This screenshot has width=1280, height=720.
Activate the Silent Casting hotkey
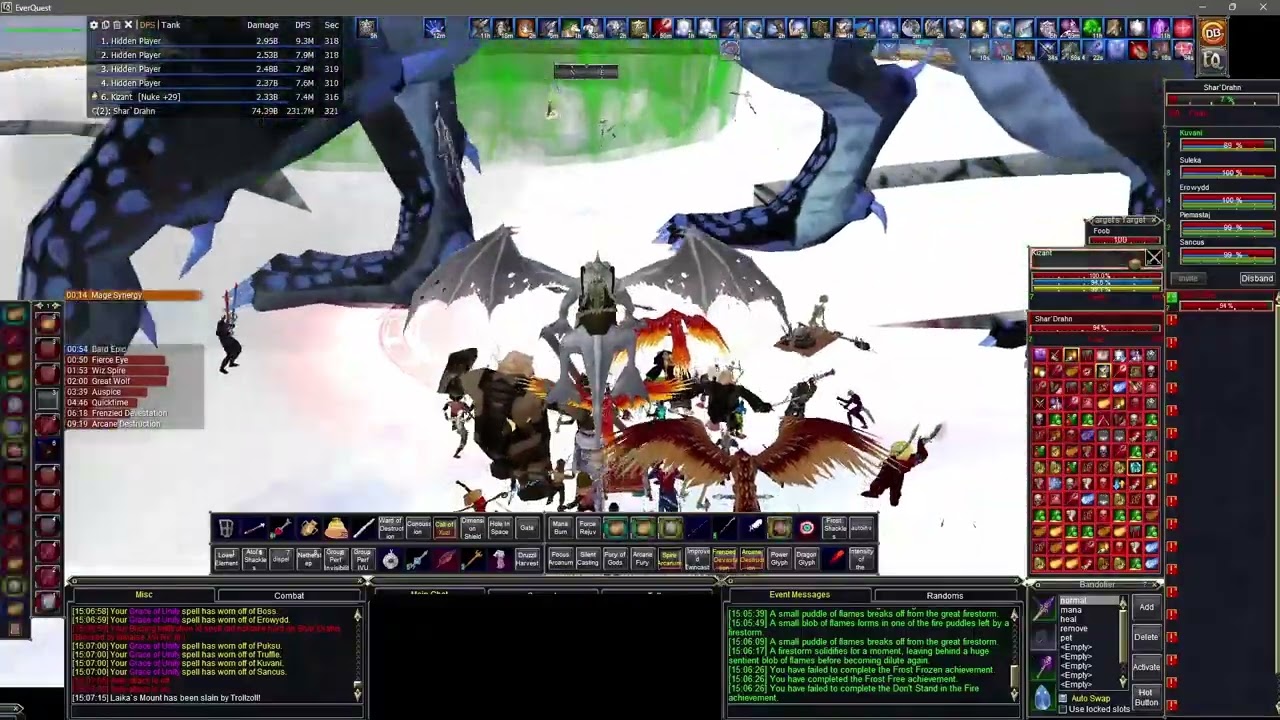click(x=588, y=559)
